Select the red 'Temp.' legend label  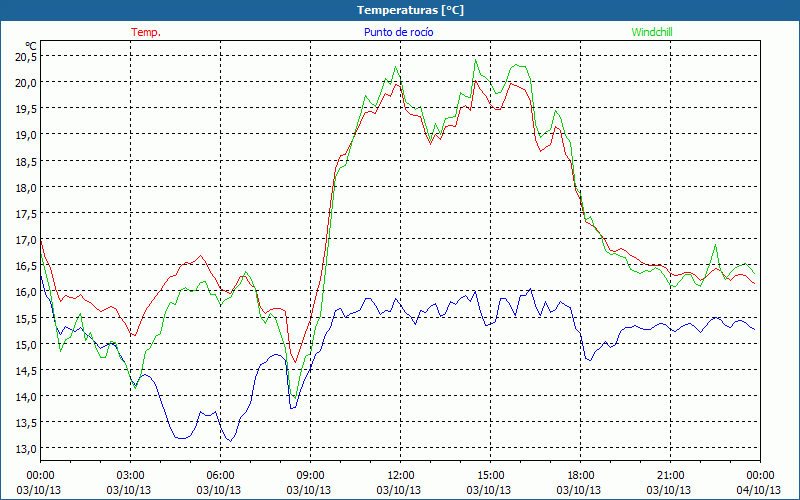(146, 32)
